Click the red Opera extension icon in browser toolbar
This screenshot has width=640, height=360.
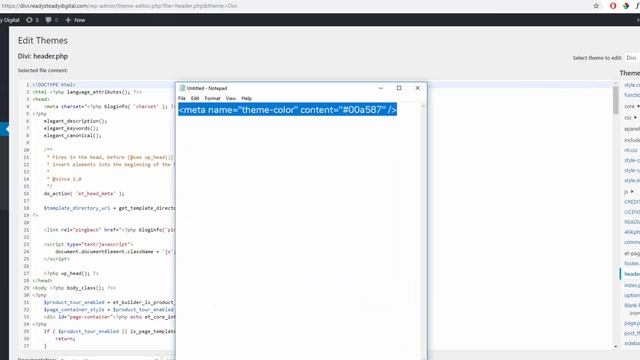point(613,6)
